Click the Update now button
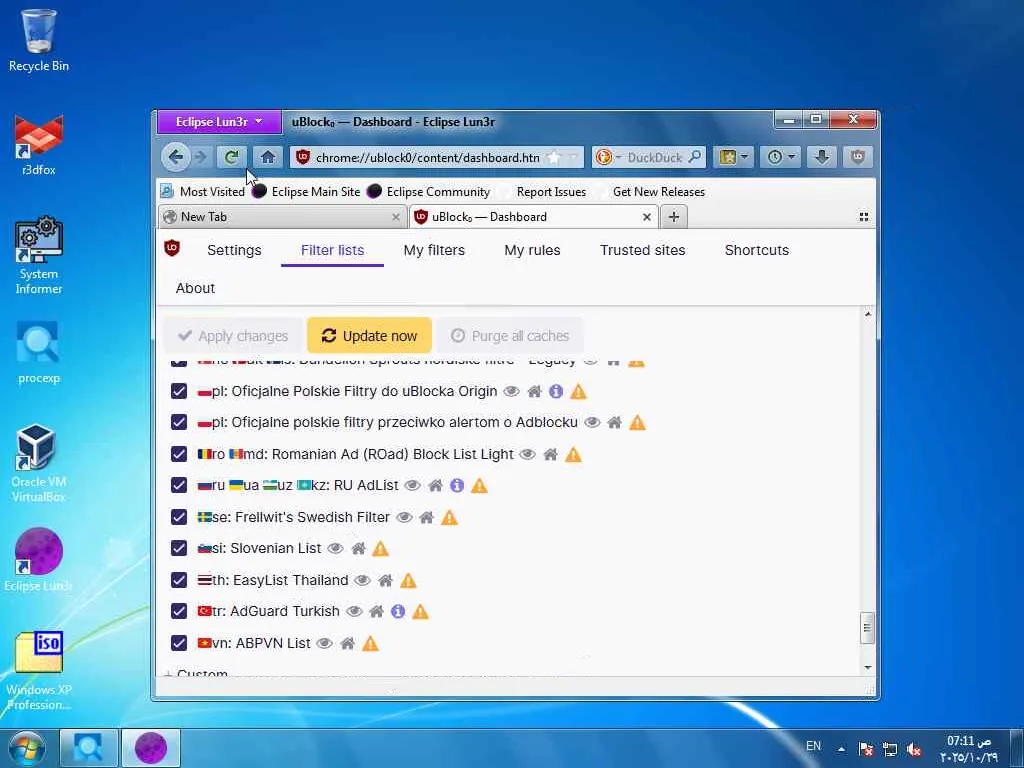Viewport: 1024px width, 768px height. pyautogui.click(x=370, y=336)
